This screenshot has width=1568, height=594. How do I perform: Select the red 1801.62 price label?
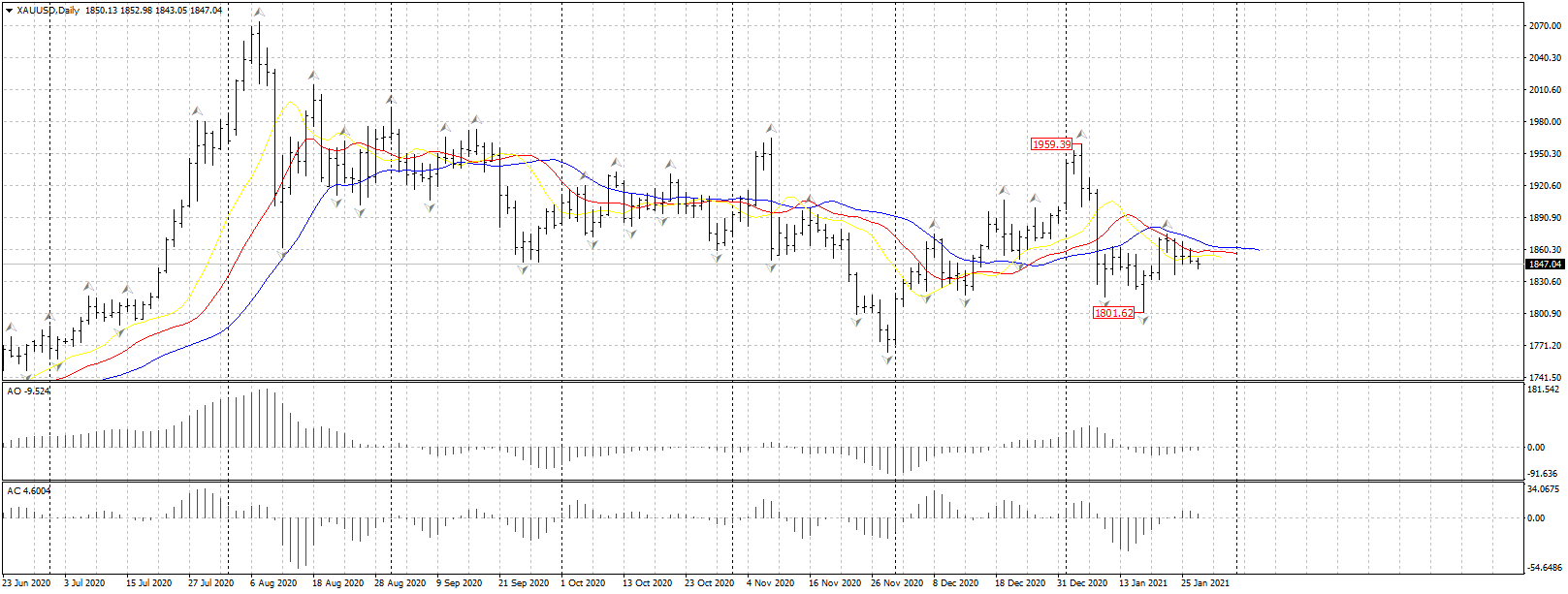click(x=1112, y=313)
